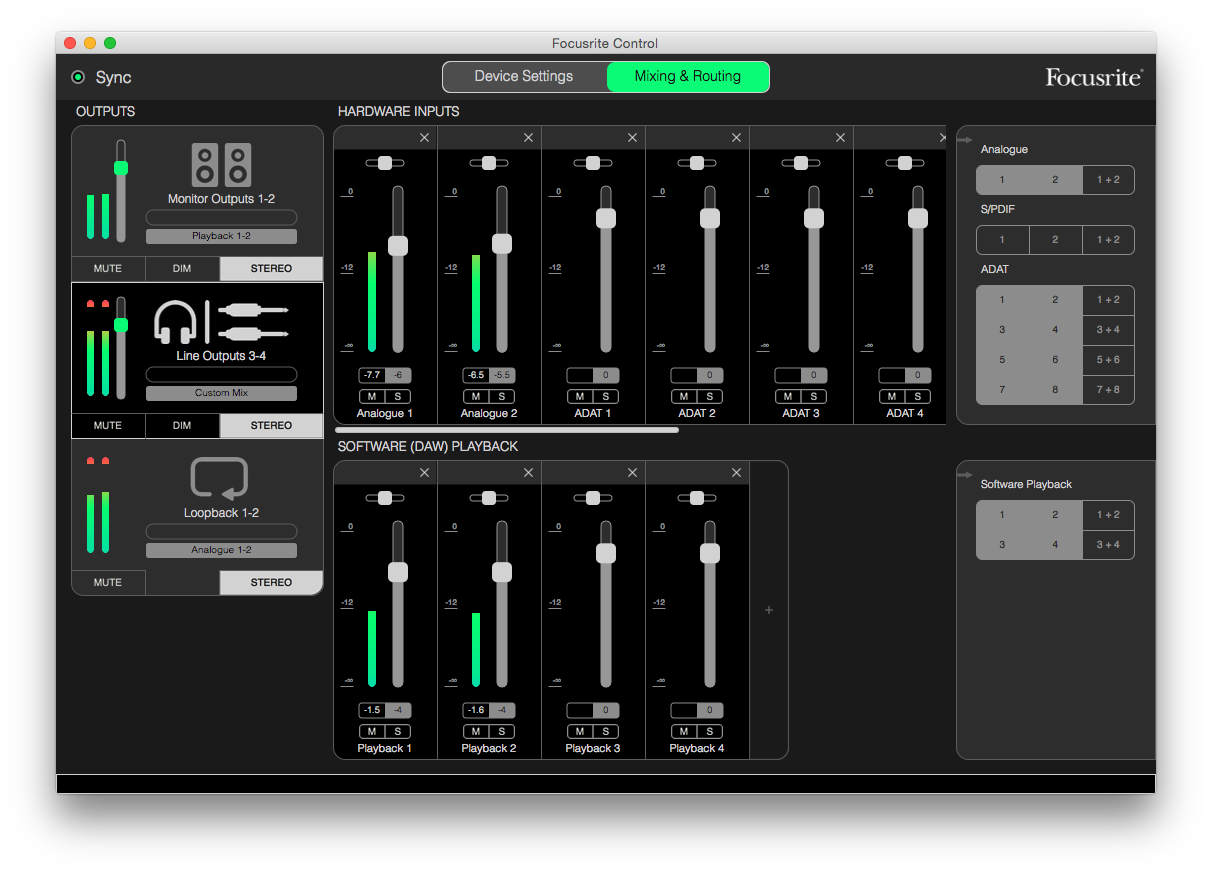1212x874 pixels.
Task: Click the Focusrite logo
Action: [x=1094, y=77]
